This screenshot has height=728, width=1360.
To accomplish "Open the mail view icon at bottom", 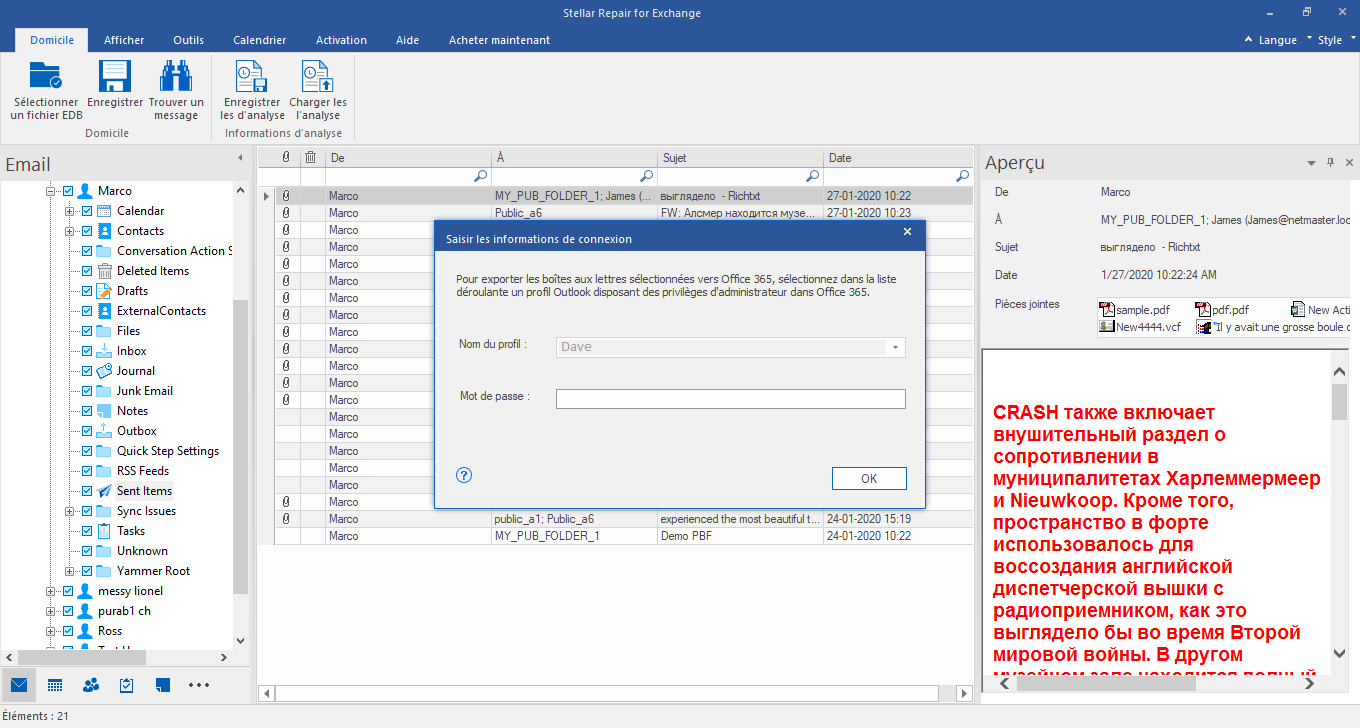I will point(18,685).
